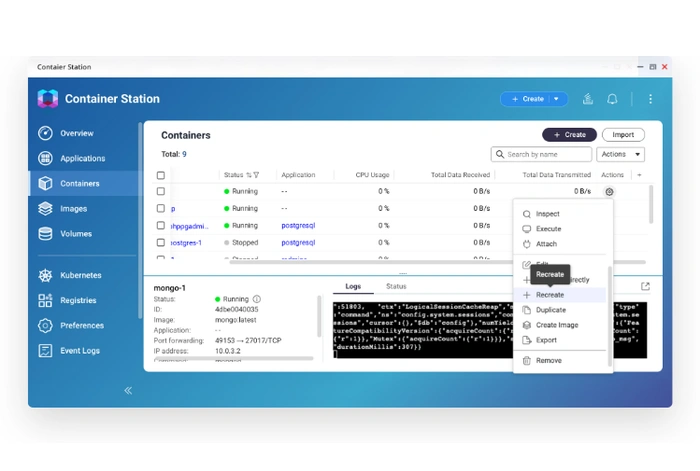The height and width of the screenshot is (471, 700).
Task: Toggle the select-all containers checkbox
Action: pos(161,175)
